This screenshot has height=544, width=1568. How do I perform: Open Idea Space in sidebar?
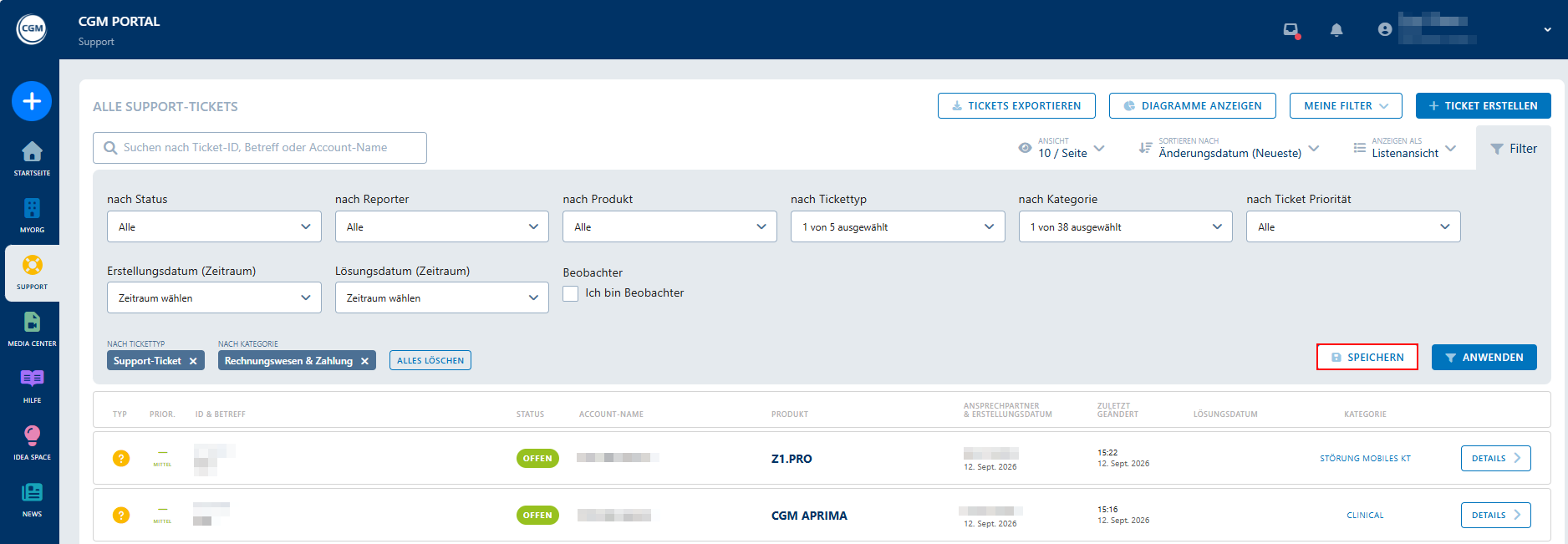tap(32, 443)
